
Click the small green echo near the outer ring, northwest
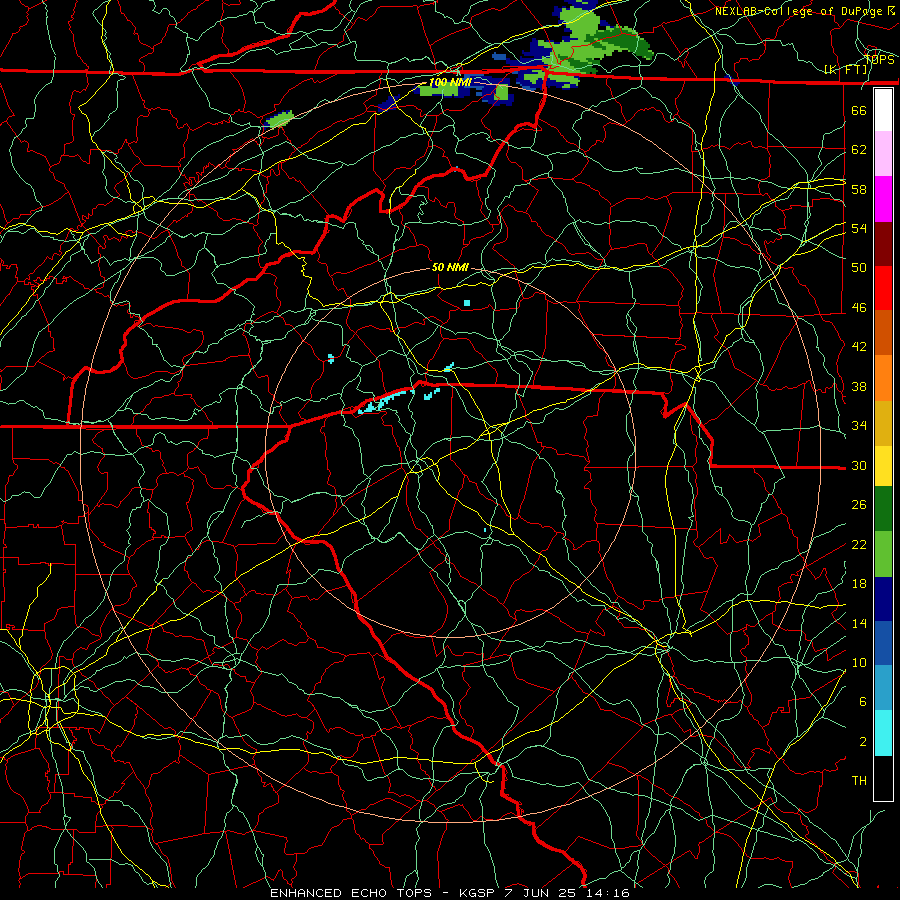(x=280, y=119)
